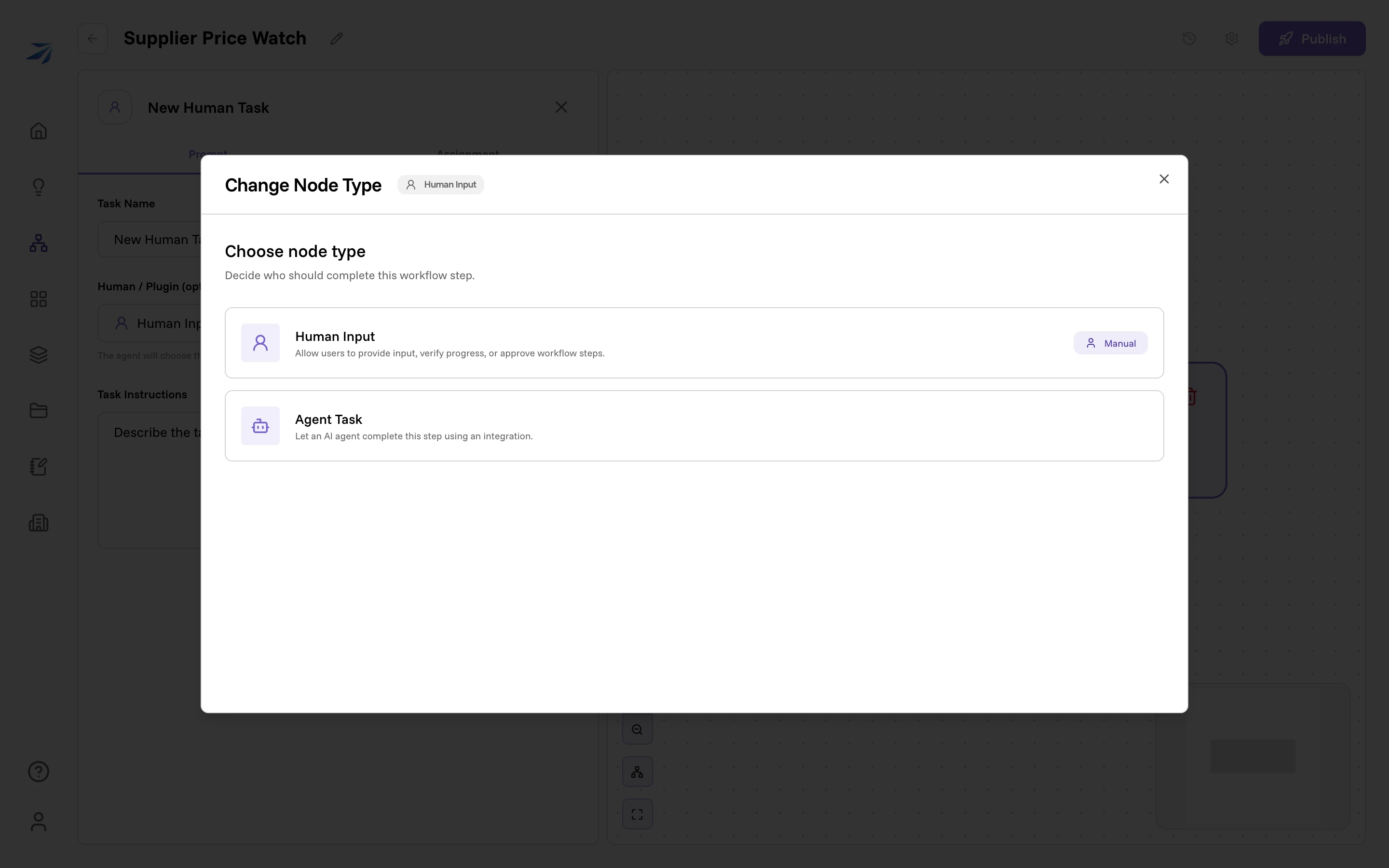Delete node with red trash icon
The image size is (1389, 868).
(1192, 396)
